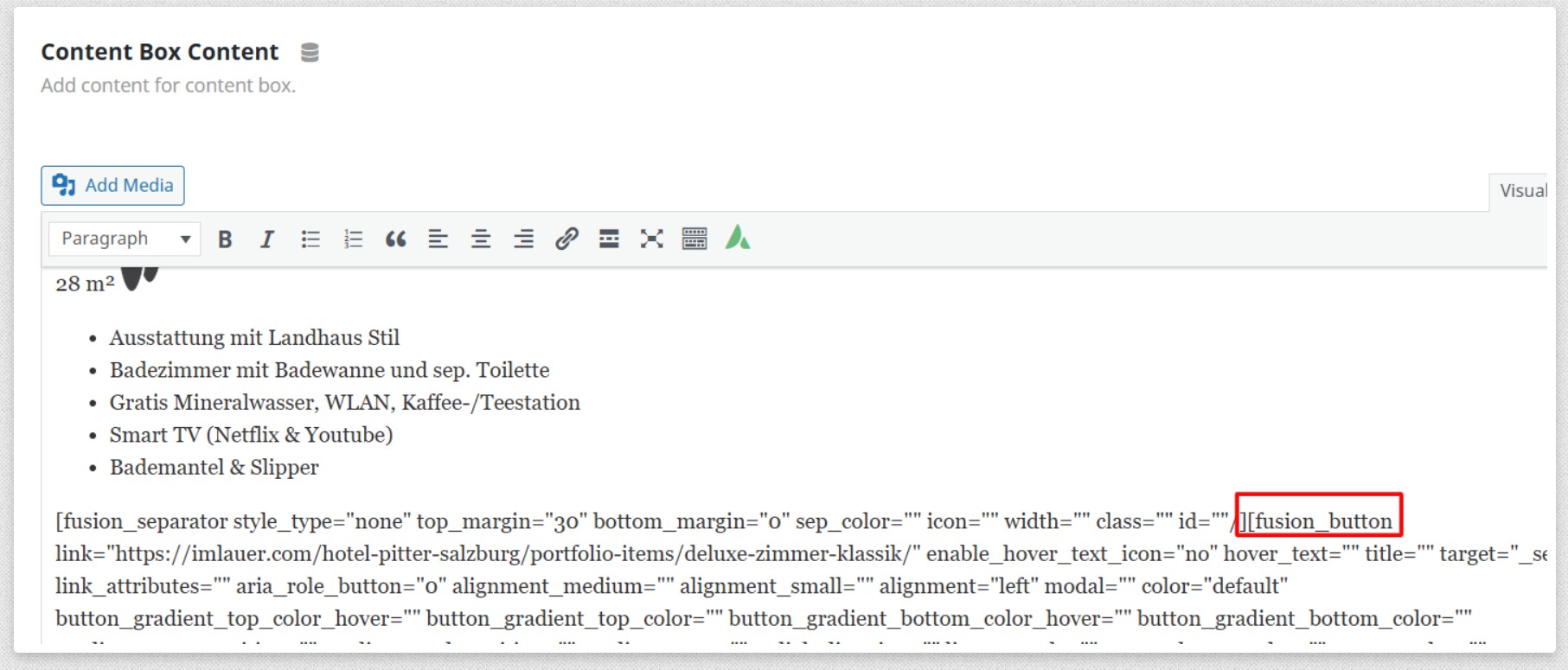Toggle italic formatting
This screenshot has width=1568, height=670.
[x=267, y=239]
